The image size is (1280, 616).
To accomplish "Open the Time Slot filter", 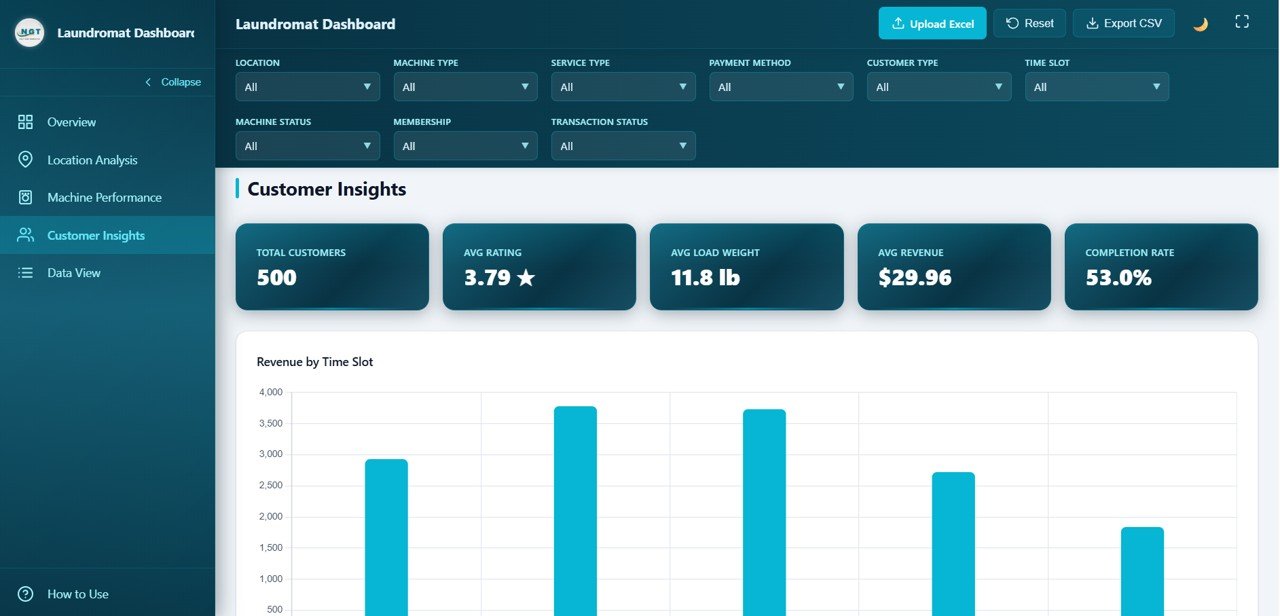I will [1096, 87].
